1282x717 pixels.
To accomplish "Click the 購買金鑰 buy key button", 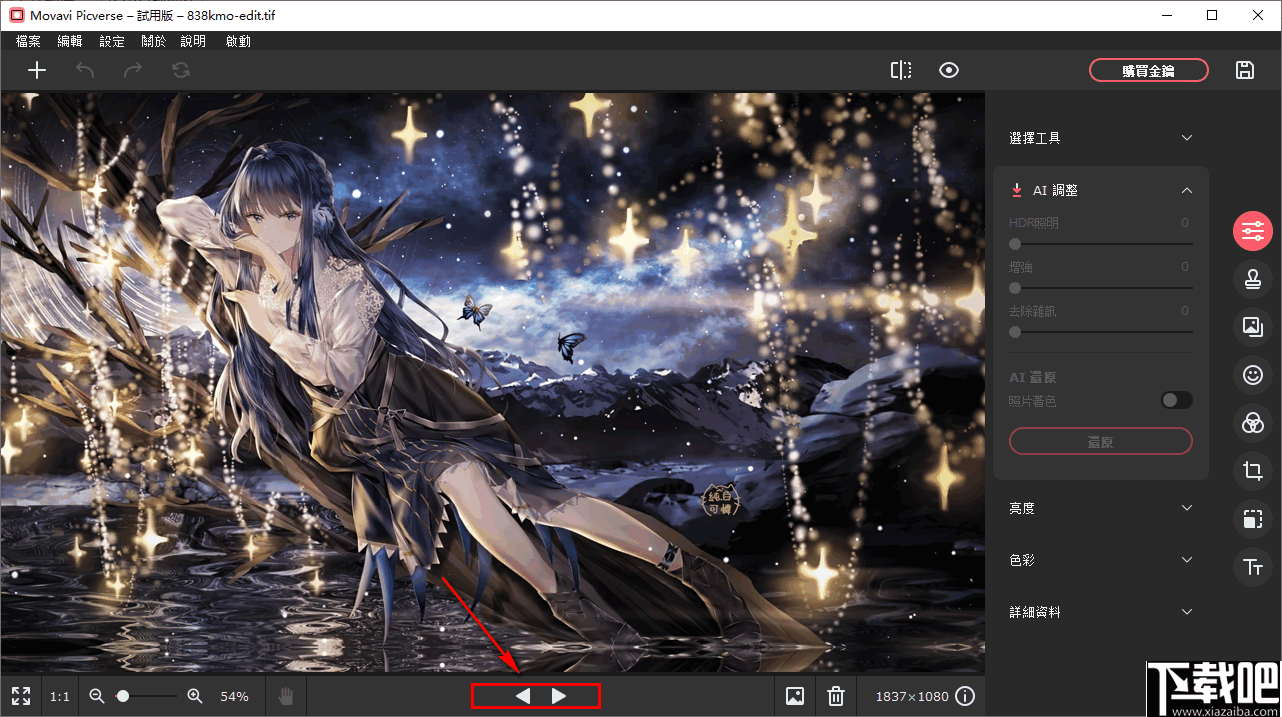I will [x=1148, y=70].
